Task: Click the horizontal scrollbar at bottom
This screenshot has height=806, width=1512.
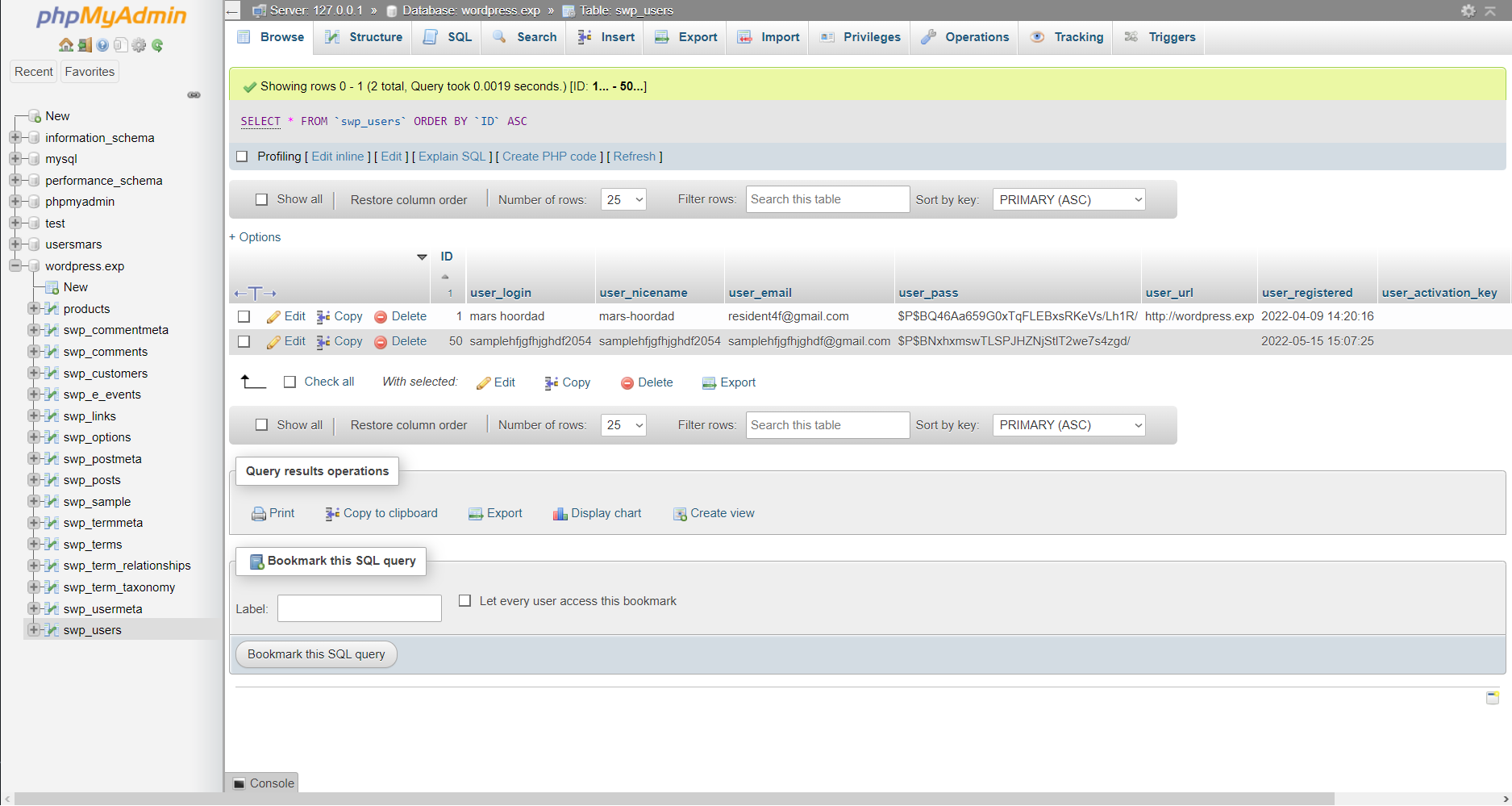Action: point(674,799)
